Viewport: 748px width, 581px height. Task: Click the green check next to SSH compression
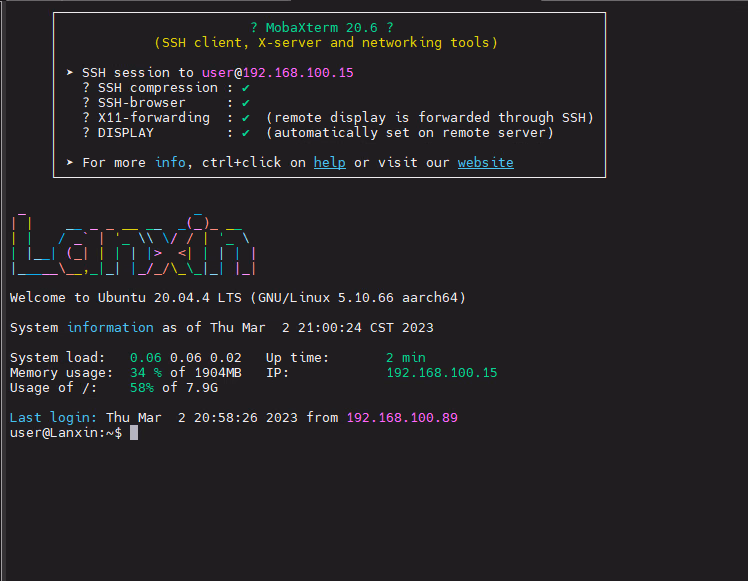pyautogui.click(x=246, y=88)
